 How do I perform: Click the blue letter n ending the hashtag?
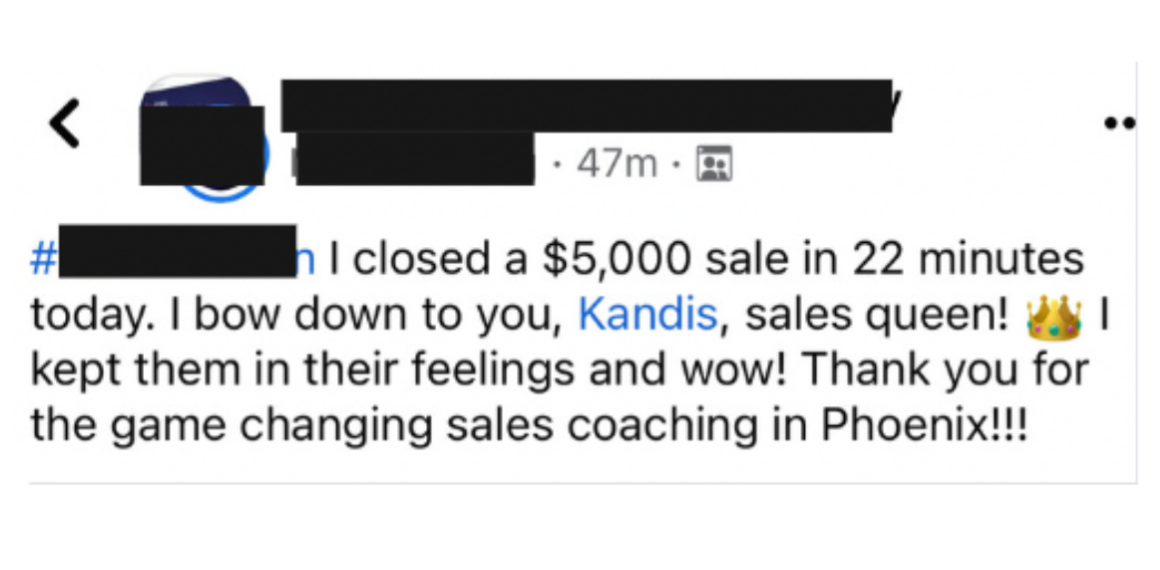point(306,259)
